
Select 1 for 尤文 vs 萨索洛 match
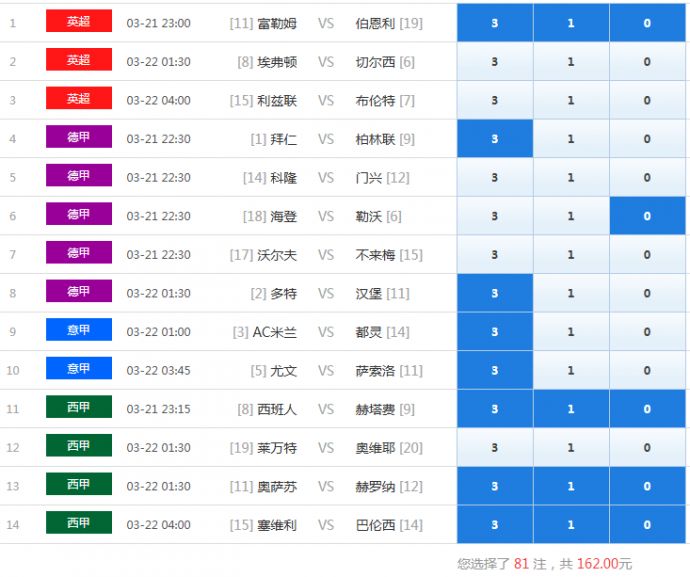pos(571,371)
